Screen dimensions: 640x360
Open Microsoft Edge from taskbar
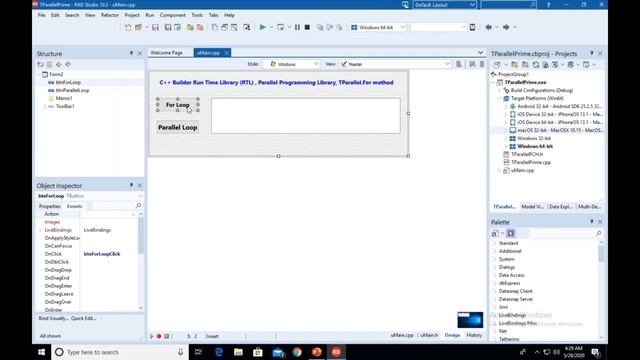[219, 352]
